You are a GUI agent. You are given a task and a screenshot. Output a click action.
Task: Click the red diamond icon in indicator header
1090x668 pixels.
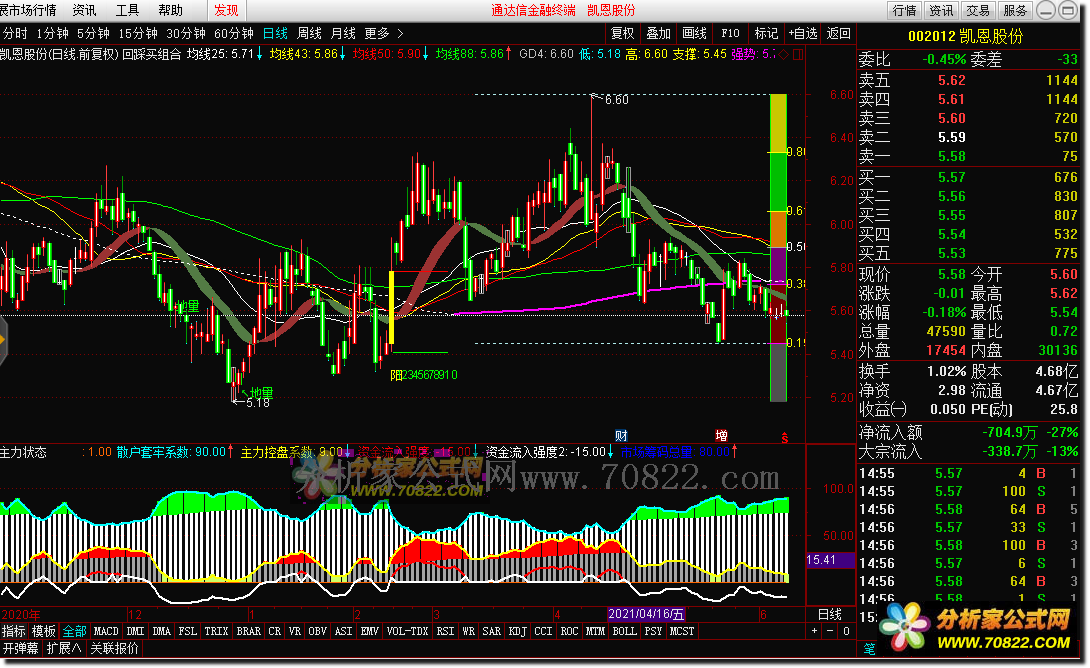click(x=785, y=54)
